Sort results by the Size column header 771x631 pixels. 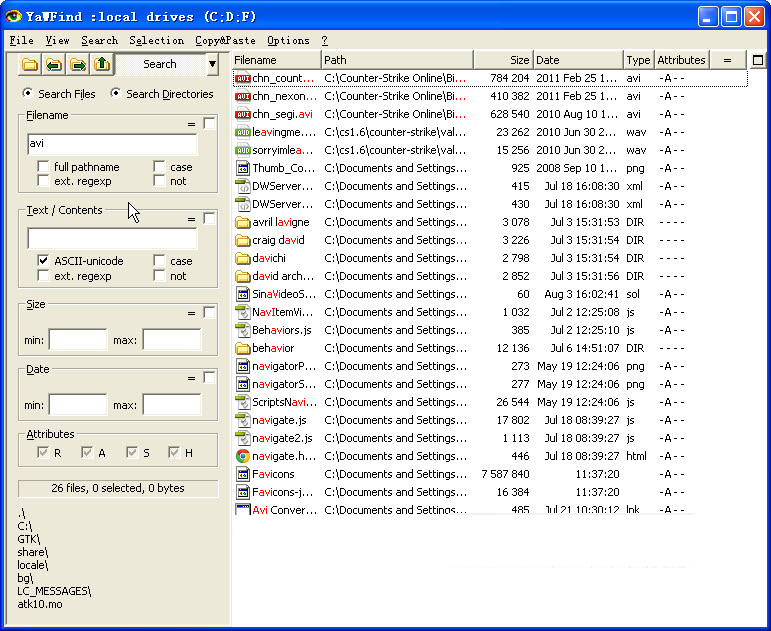[x=502, y=60]
